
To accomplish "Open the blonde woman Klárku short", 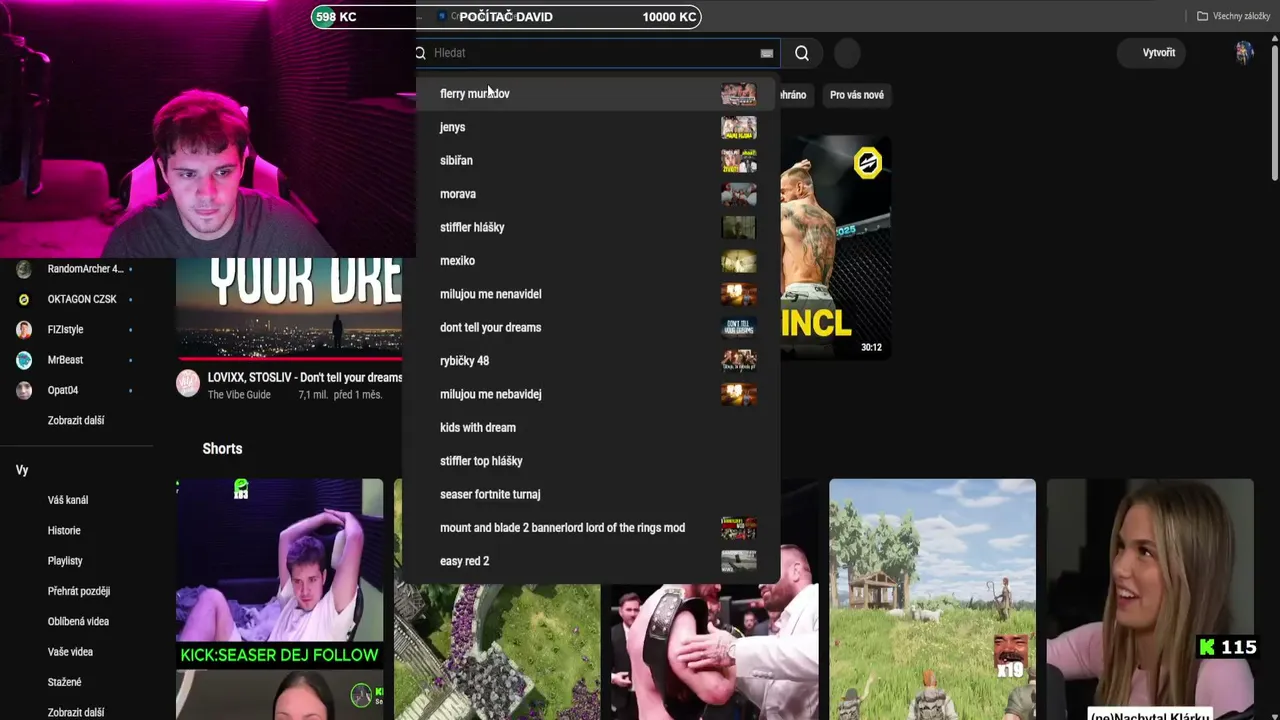I will coord(1150,599).
